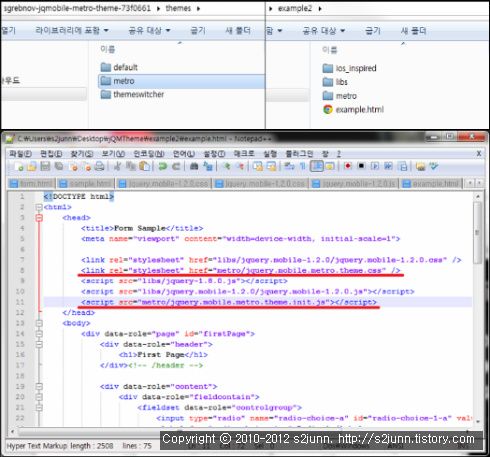Collapse the fieldcontain fold marker on line 20
The image size is (490, 457).
39,397
